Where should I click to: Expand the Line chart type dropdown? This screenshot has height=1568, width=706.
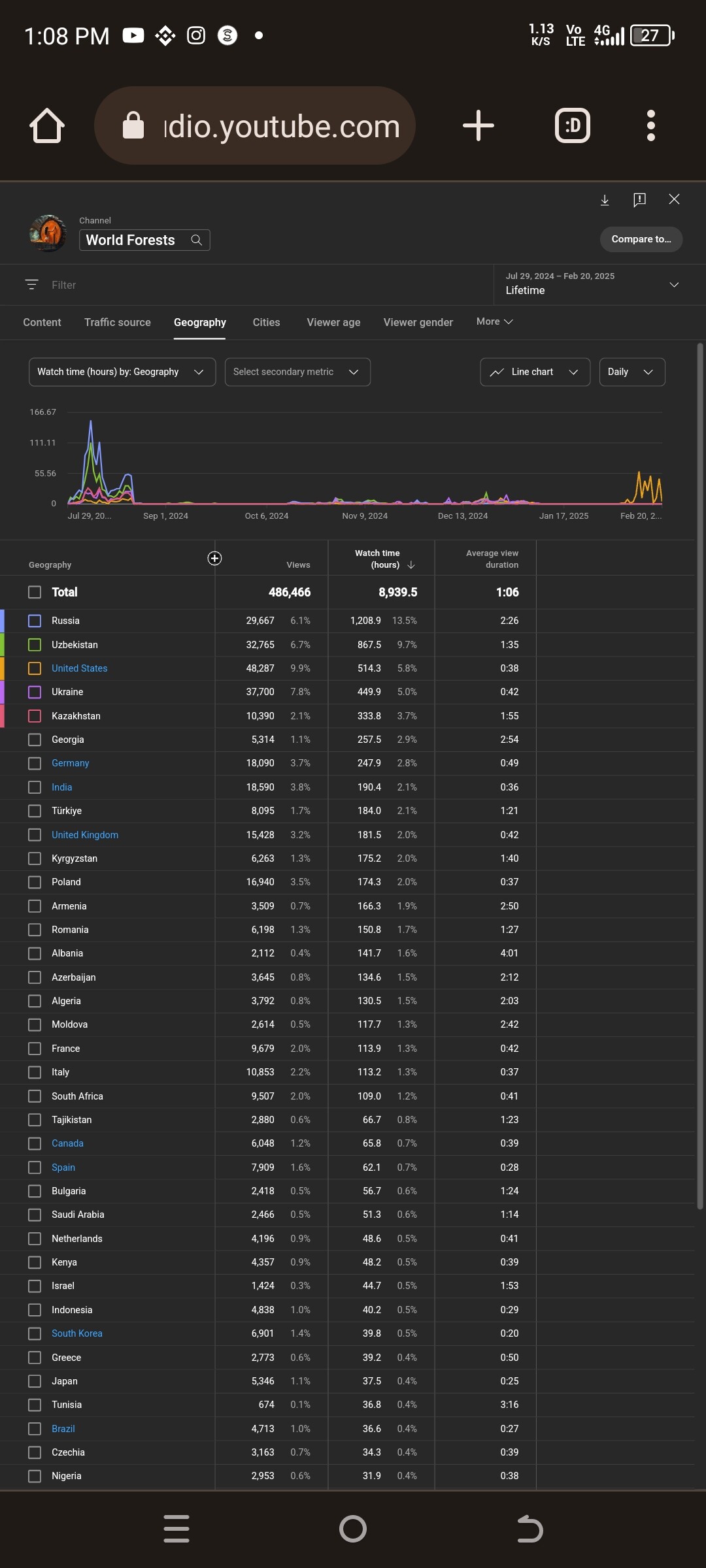(x=535, y=372)
